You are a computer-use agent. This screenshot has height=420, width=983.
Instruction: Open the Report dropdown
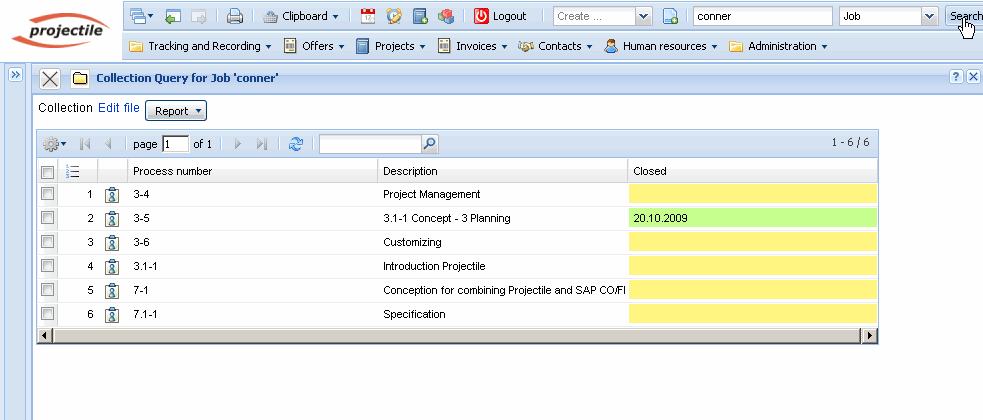176,111
